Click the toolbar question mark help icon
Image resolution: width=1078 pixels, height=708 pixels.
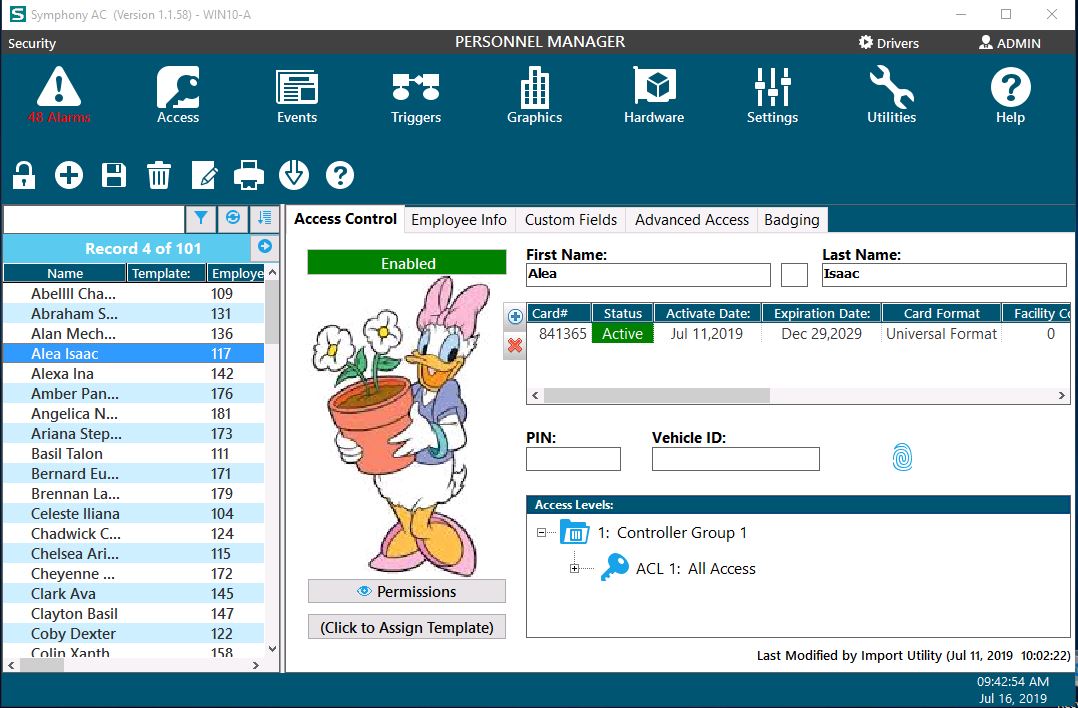(340, 175)
